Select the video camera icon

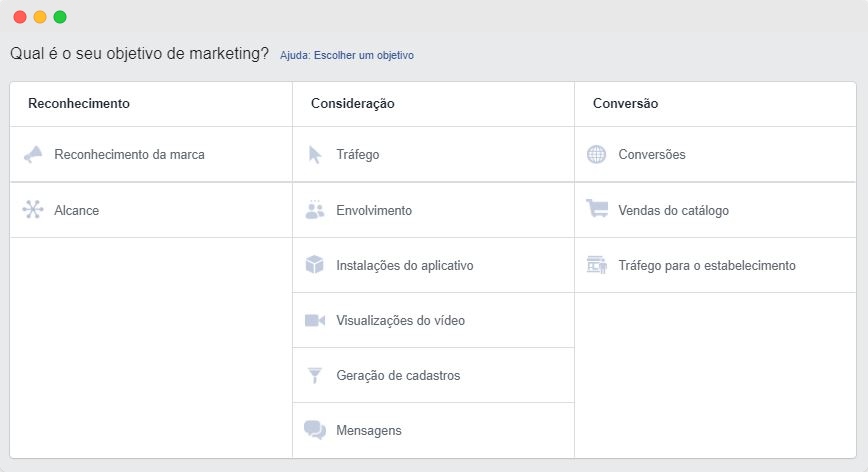[314, 320]
